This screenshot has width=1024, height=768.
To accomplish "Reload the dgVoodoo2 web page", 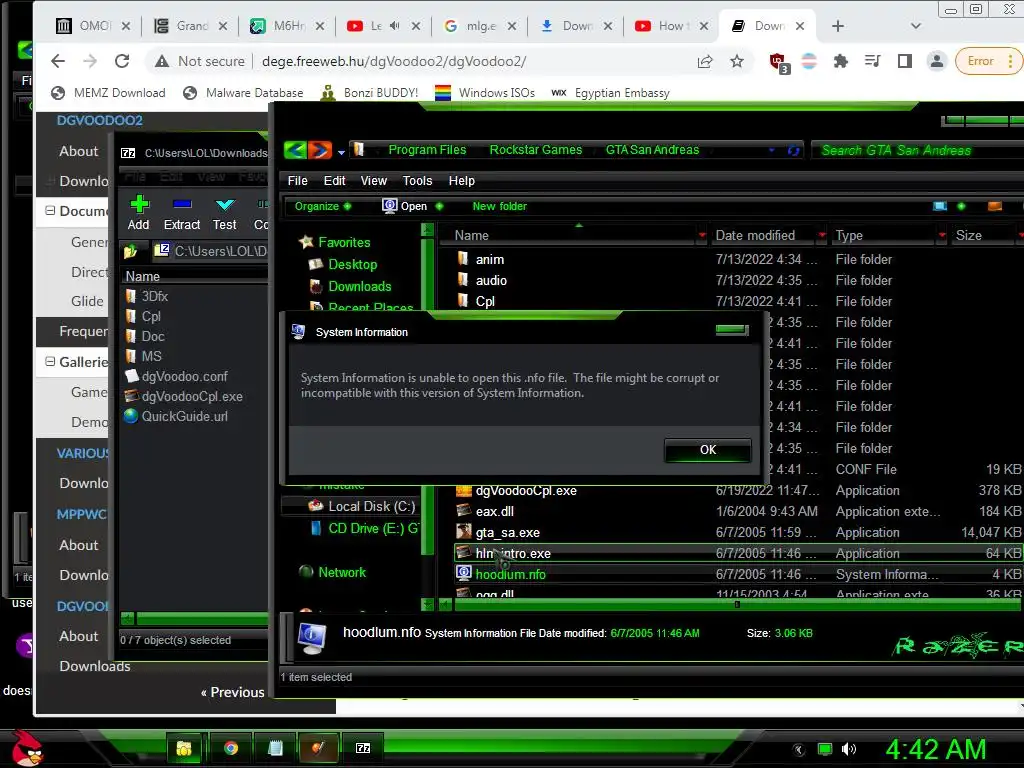I will pos(122,61).
